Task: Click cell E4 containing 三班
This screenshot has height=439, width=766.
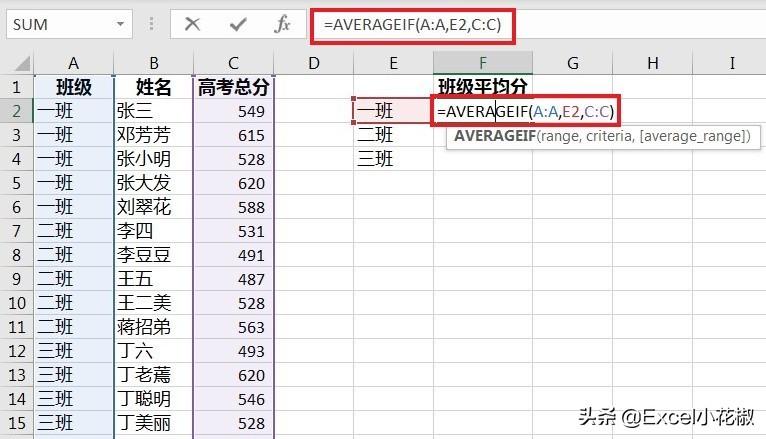Action: tap(393, 159)
